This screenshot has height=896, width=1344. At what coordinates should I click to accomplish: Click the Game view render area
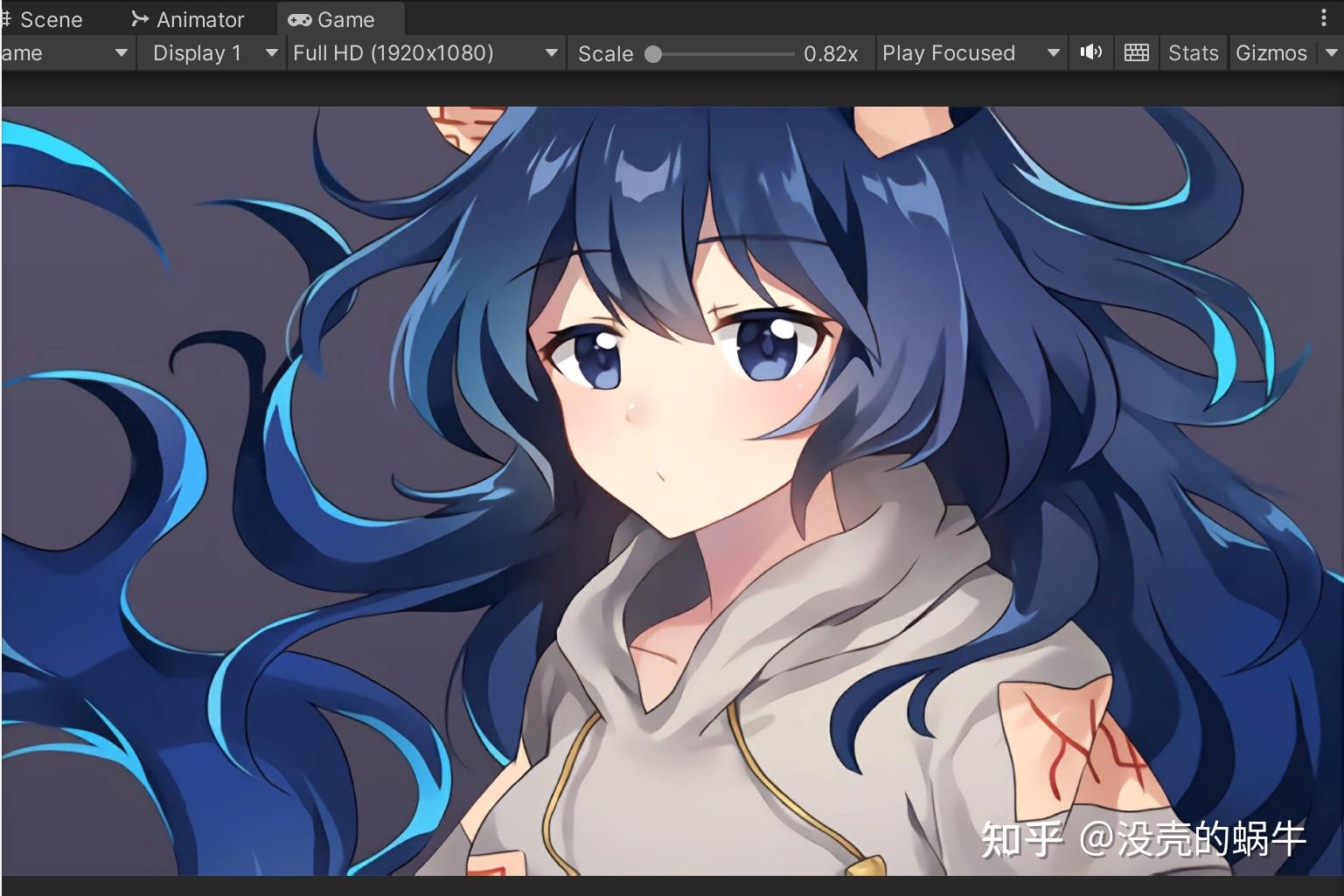[672, 491]
